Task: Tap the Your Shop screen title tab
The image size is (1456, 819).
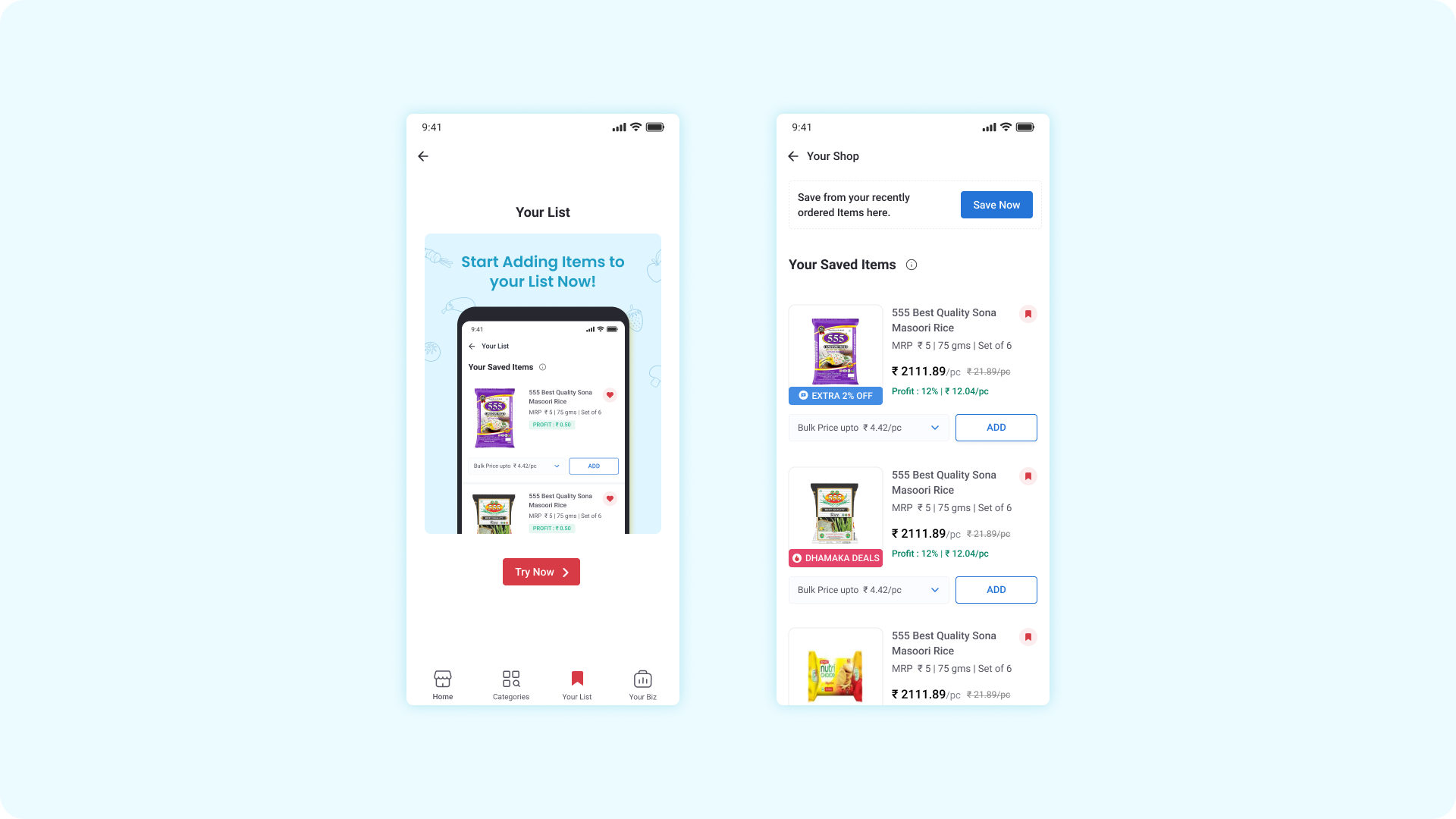Action: 832,156
